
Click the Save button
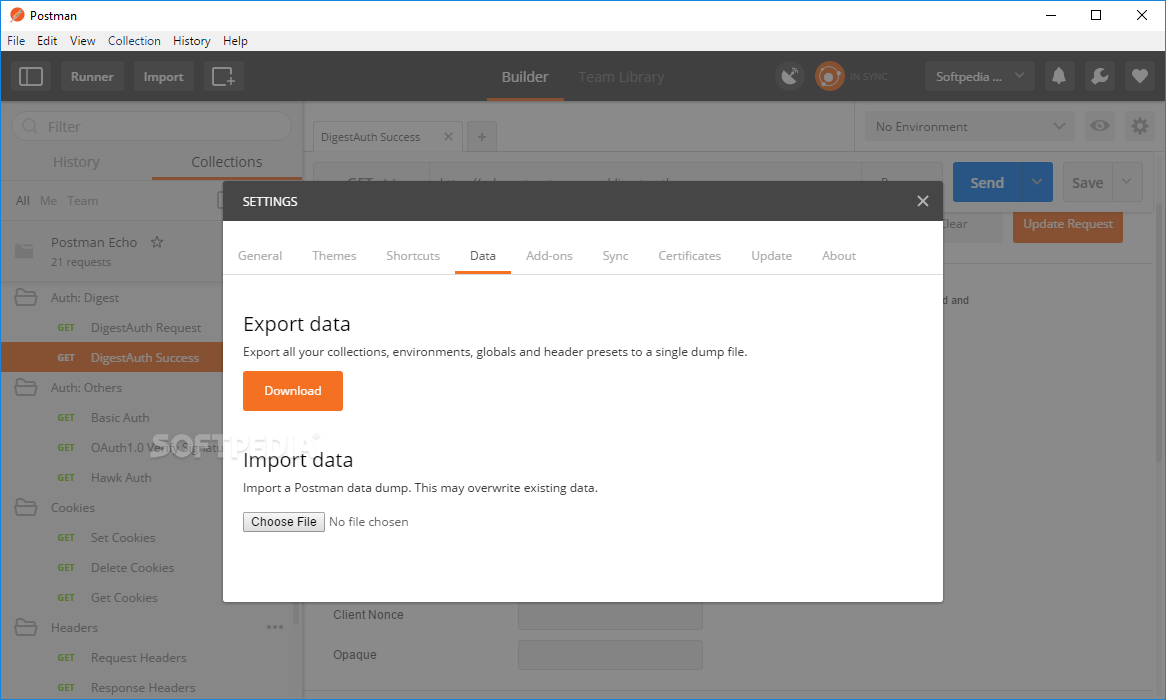[x=1087, y=182]
